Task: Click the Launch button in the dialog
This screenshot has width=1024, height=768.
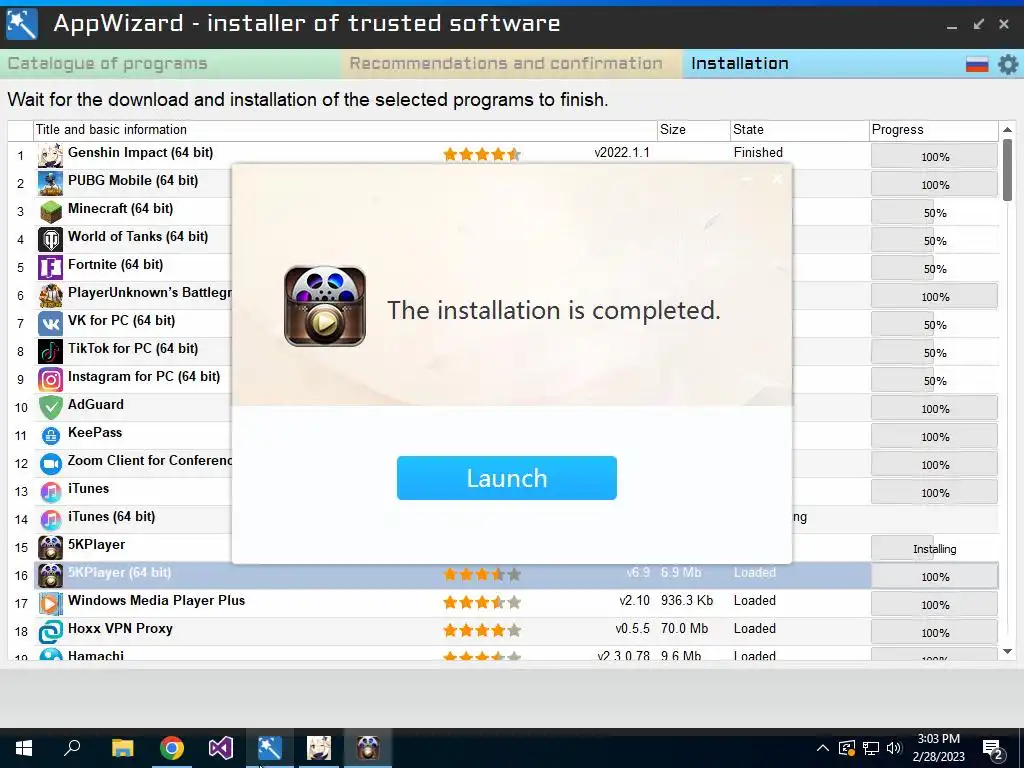Action: coord(507,478)
